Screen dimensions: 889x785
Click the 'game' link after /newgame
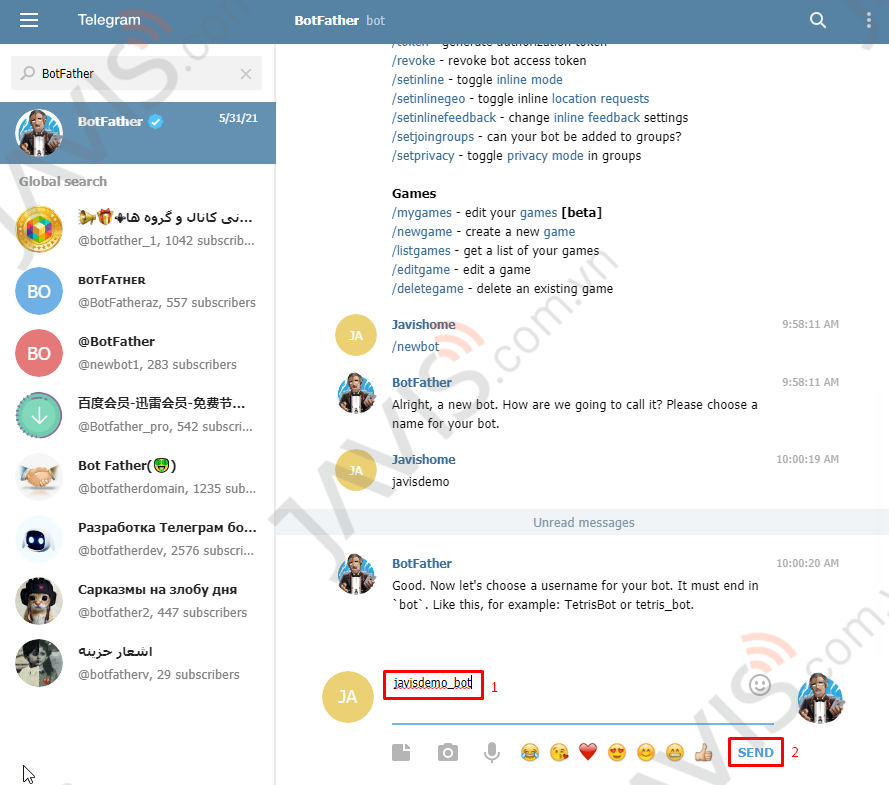point(559,232)
